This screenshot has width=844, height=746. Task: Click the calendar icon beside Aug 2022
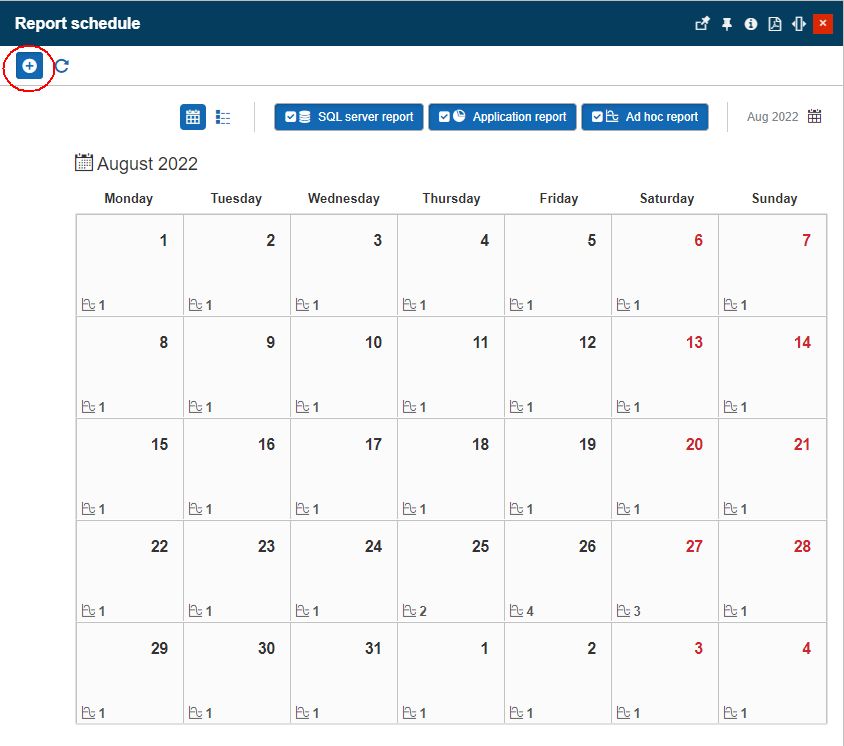click(815, 117)
